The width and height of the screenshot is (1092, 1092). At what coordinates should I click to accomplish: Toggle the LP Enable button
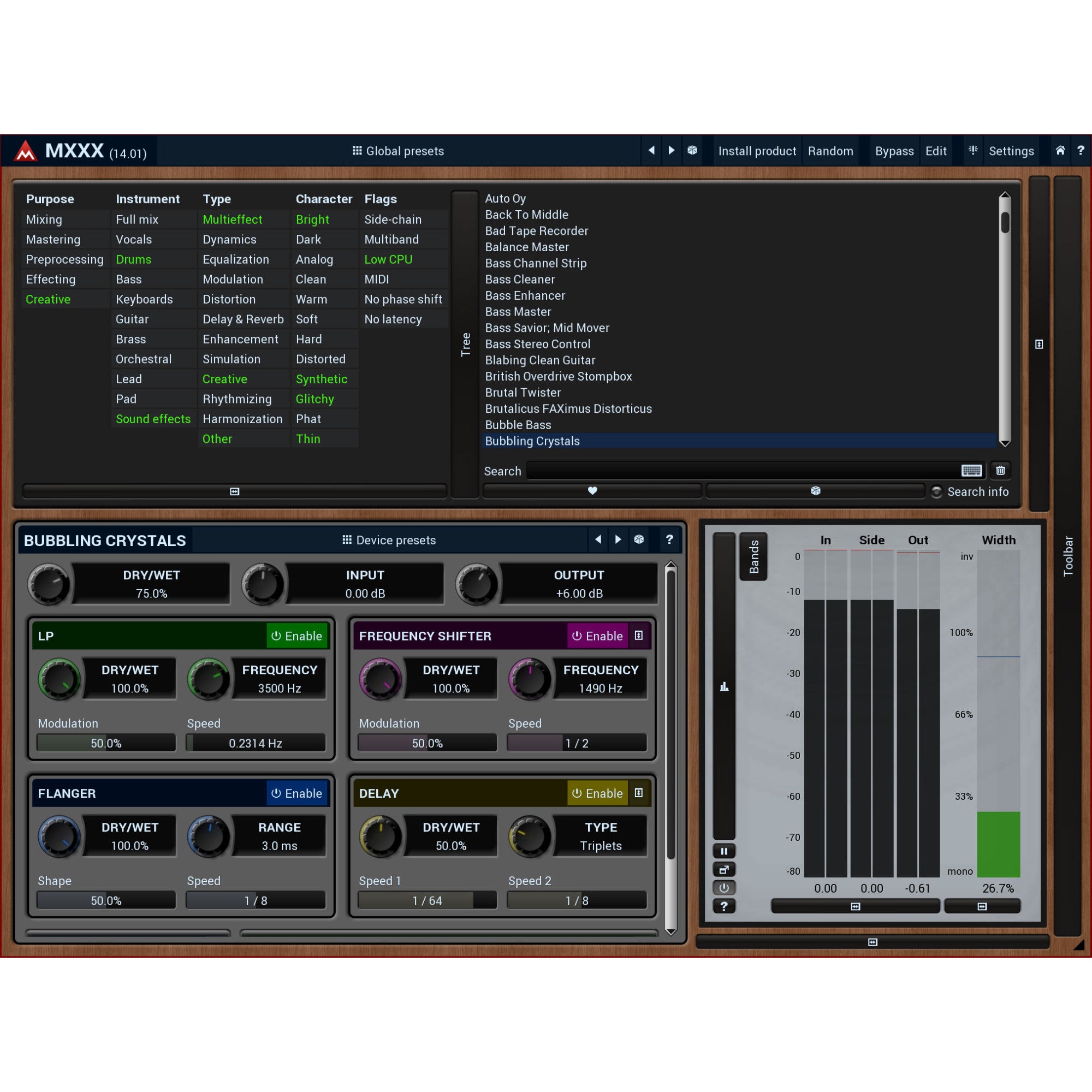tap(296, 636)
